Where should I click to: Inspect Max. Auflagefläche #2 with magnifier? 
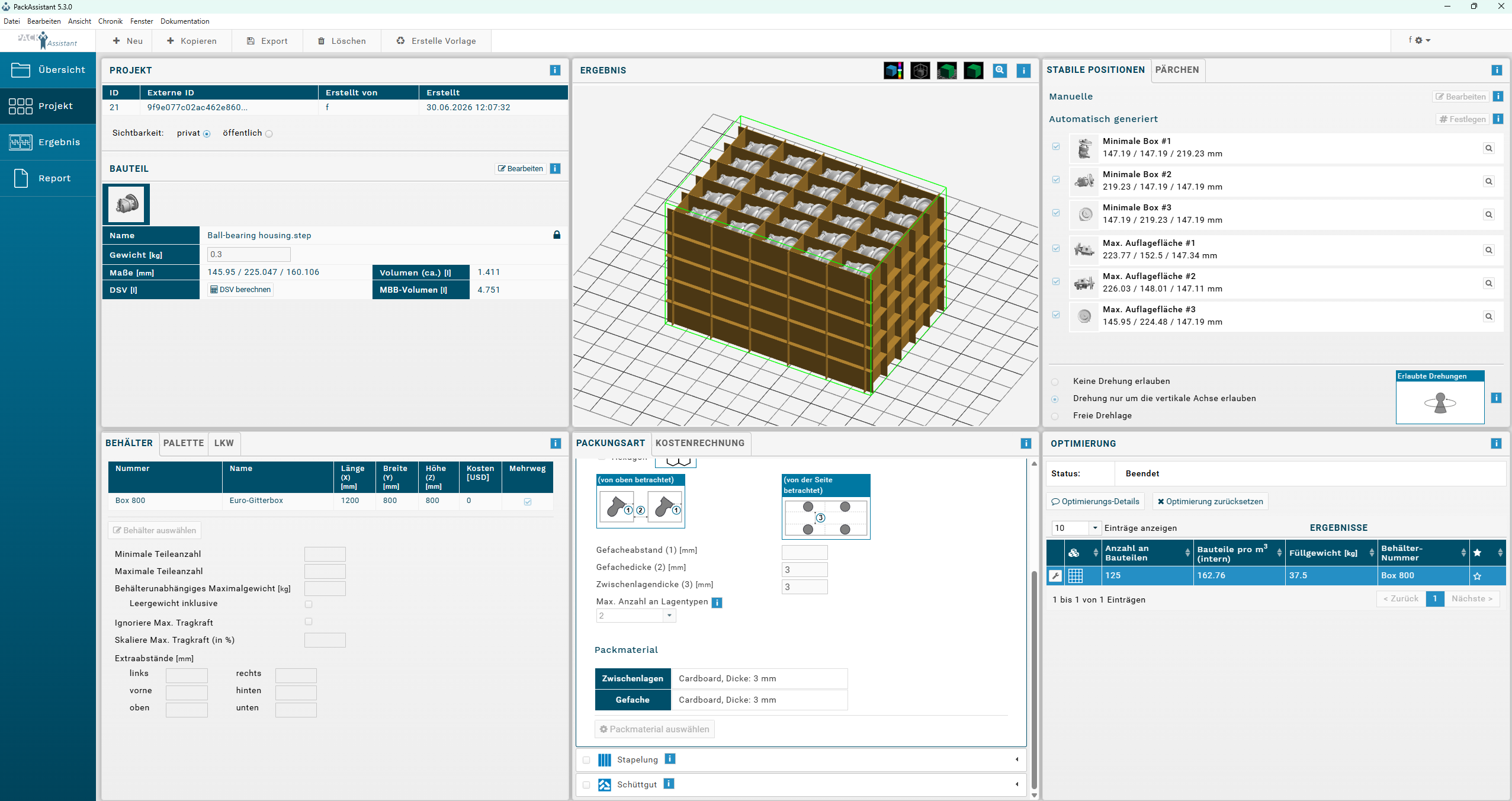click(1488, 283)
